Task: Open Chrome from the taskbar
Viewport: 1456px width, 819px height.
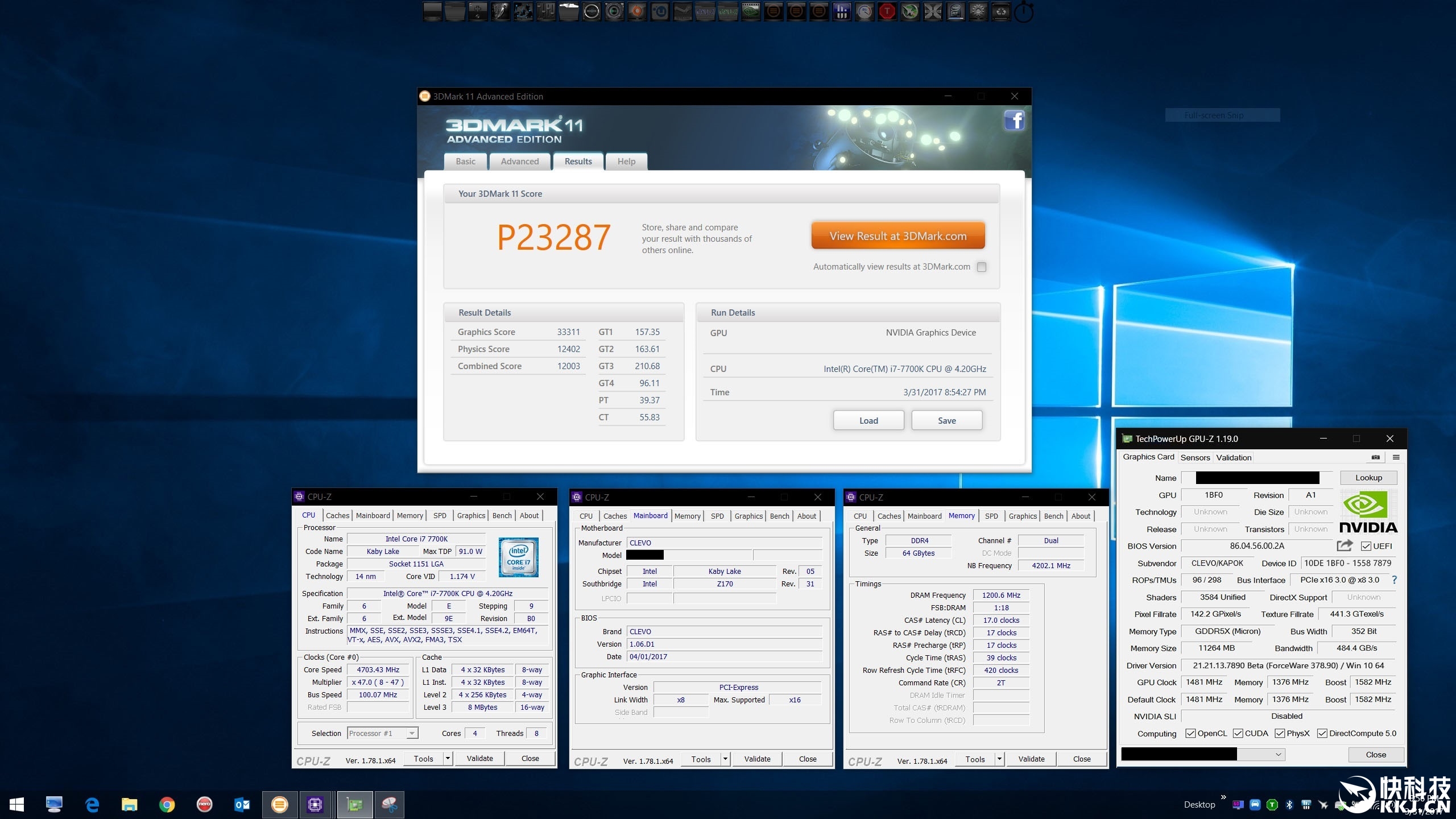Action: click(167, 804)
